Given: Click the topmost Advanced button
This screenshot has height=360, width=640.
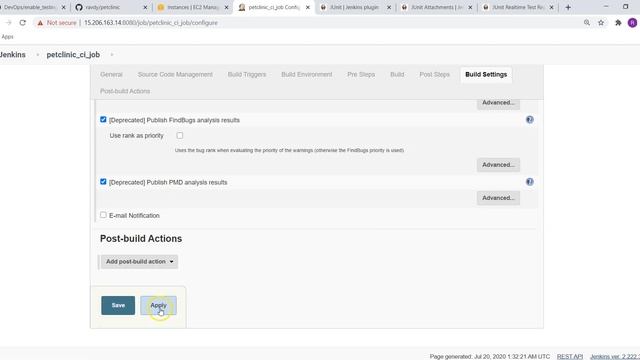Looking at the screenshot, I should coord(498,103).
